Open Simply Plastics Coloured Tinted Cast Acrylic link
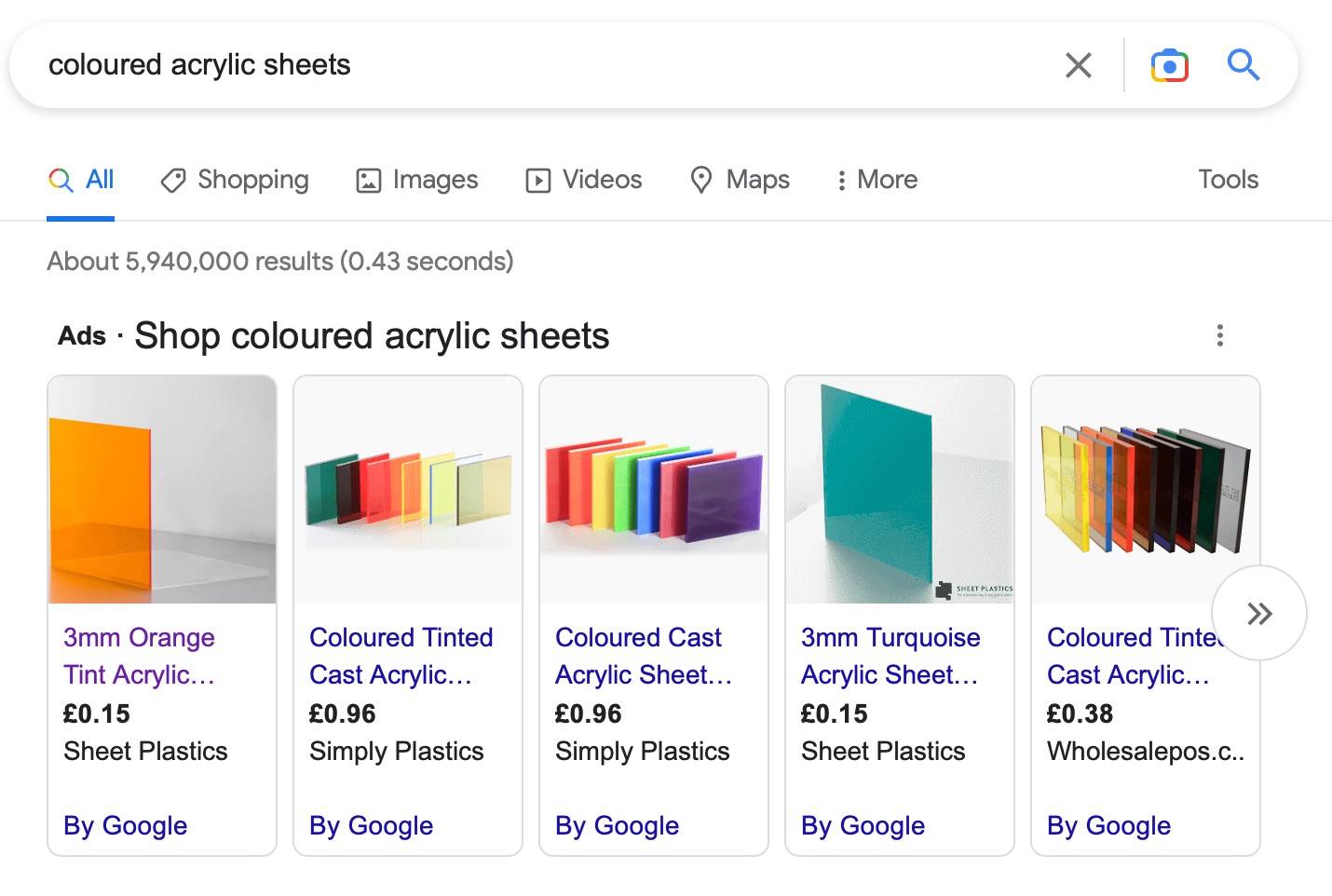 (401, 656)
